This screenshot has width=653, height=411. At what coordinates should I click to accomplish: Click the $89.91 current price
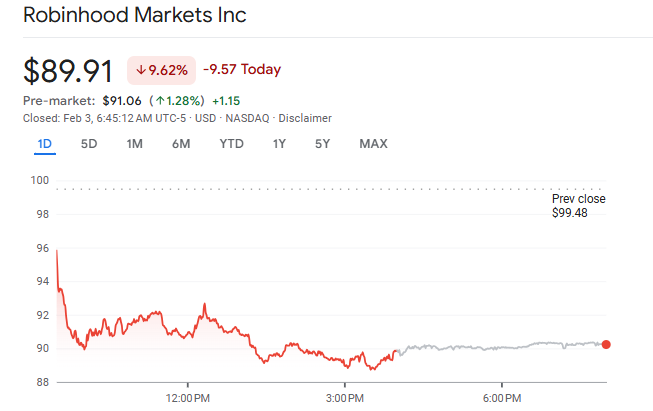pos(69,71)
